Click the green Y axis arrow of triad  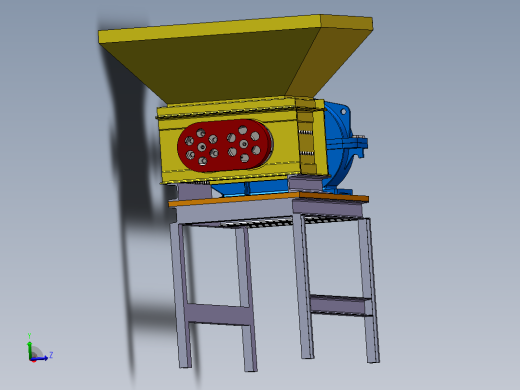30,349
